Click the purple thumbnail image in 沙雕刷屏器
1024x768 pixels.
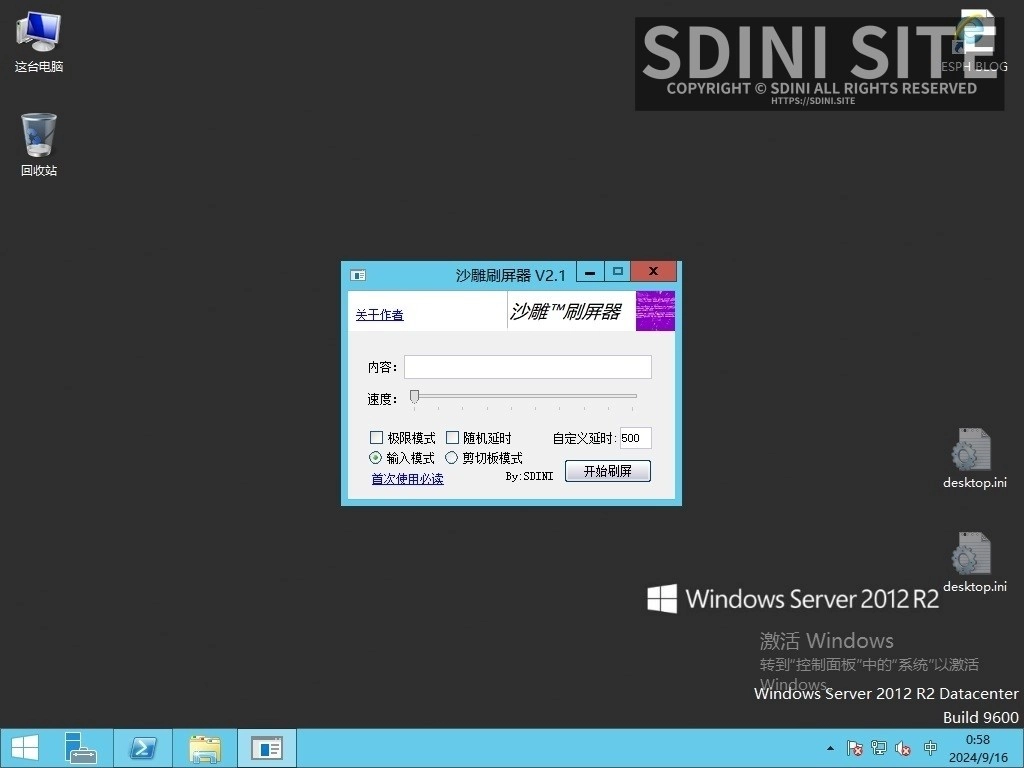tap(655, 311)
